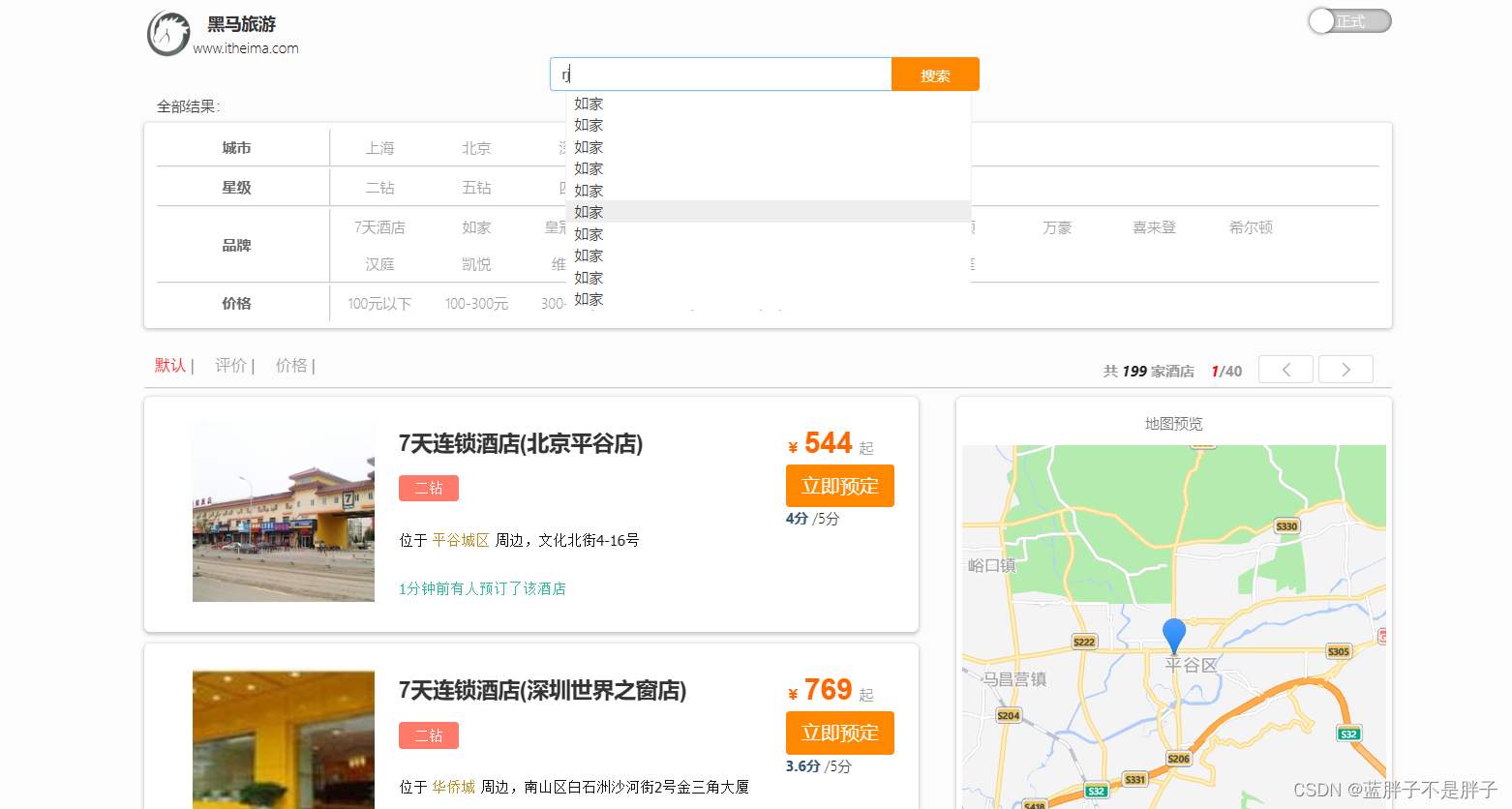Click S222 road badge on map

pos(1084,642)
